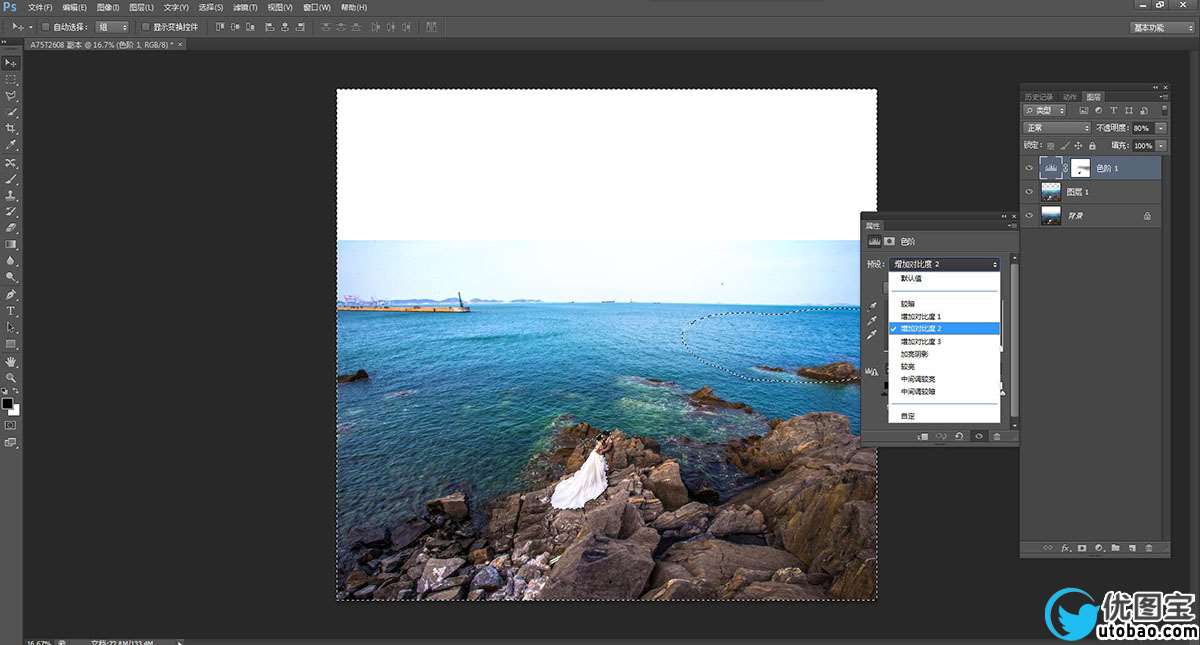Screen dimensions: 1200x645
Task: Select the History Brush tool
Action: point(11,212)
